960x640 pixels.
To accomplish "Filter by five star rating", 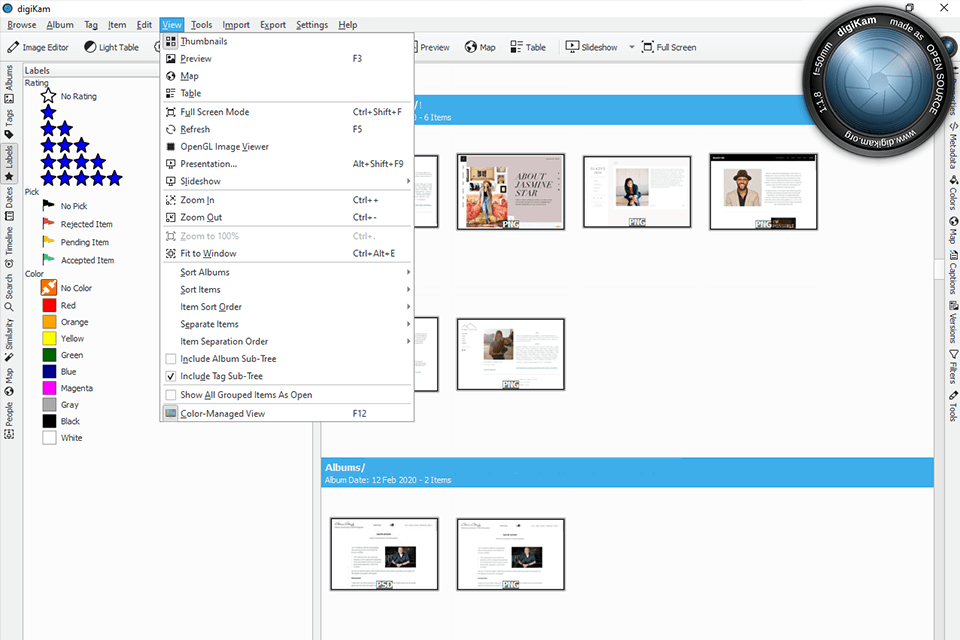I will pos(81,179).
